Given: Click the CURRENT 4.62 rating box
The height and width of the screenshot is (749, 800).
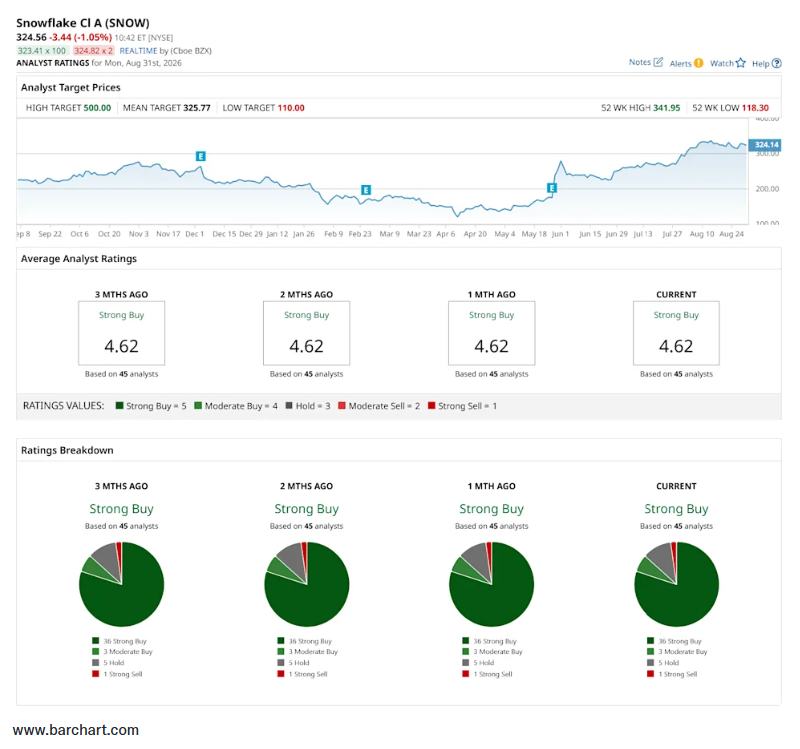Looking at the screenshot, I should click(677, 333).
